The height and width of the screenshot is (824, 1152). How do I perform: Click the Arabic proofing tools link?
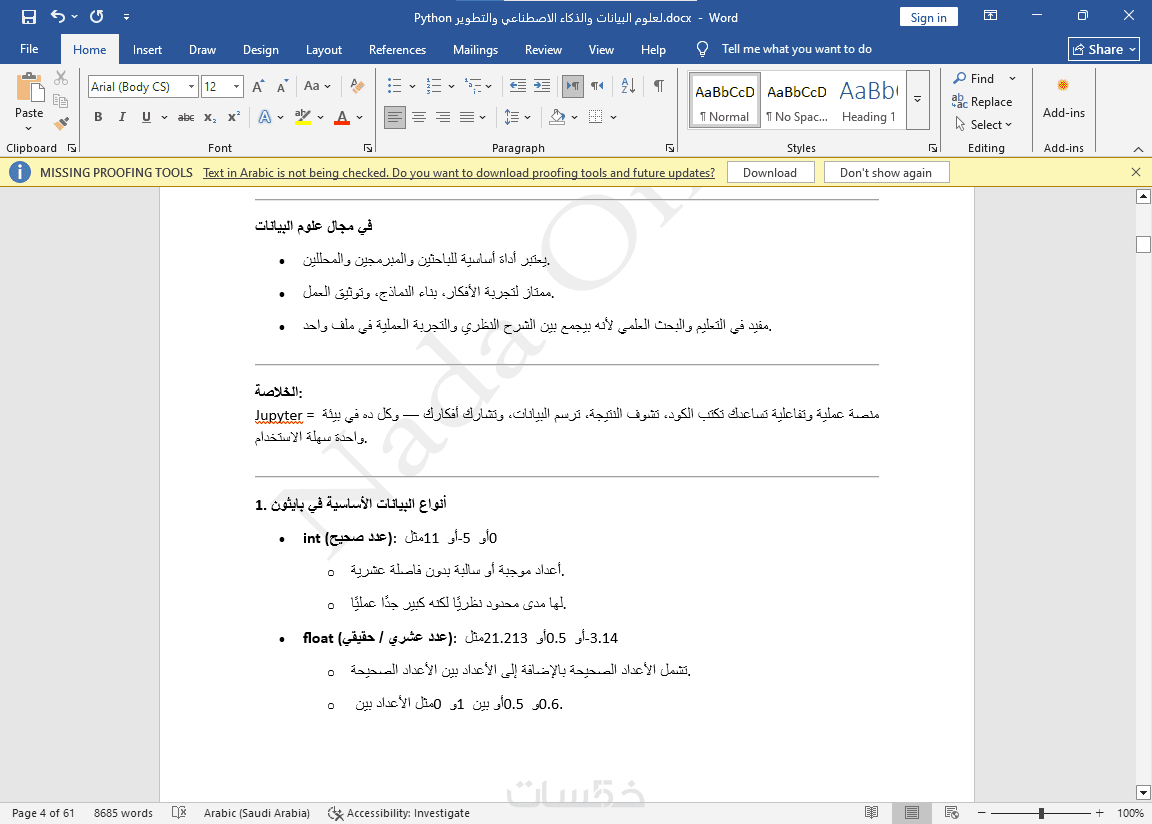point(458,173)
